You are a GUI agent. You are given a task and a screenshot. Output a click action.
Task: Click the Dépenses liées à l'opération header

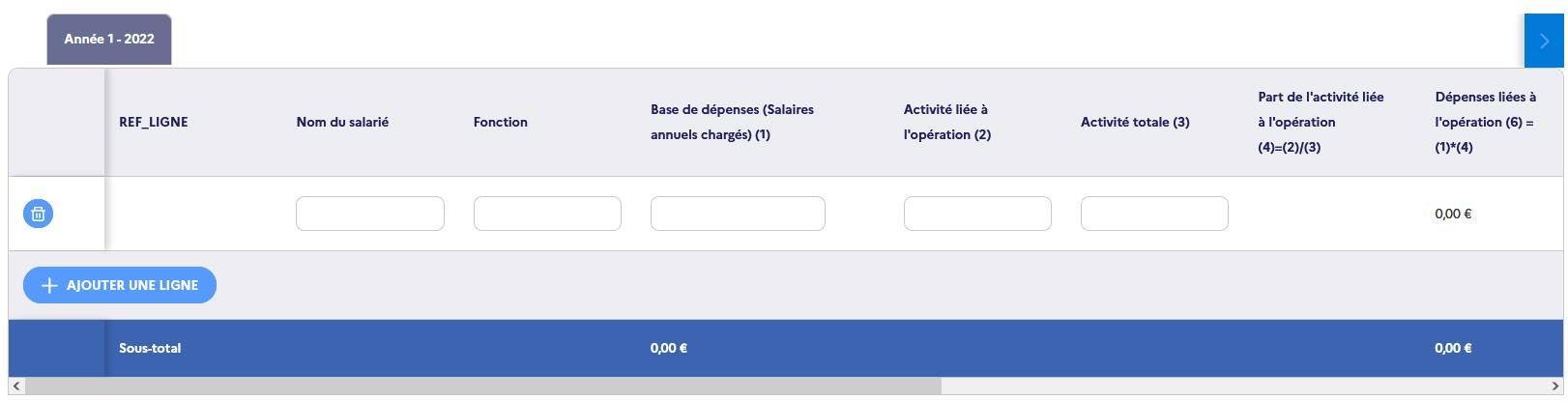click(x=1486, y=122)
